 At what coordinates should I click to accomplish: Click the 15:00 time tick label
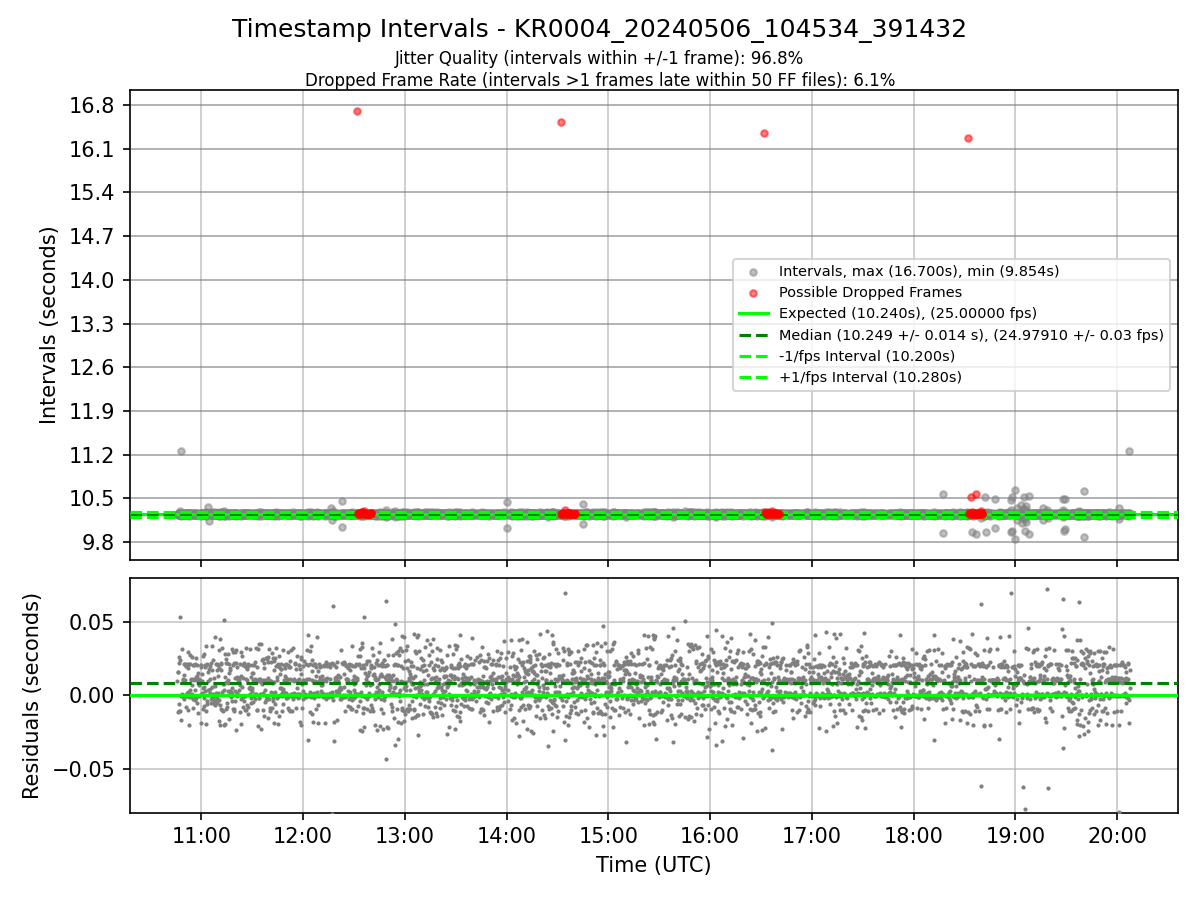point(608,835)
